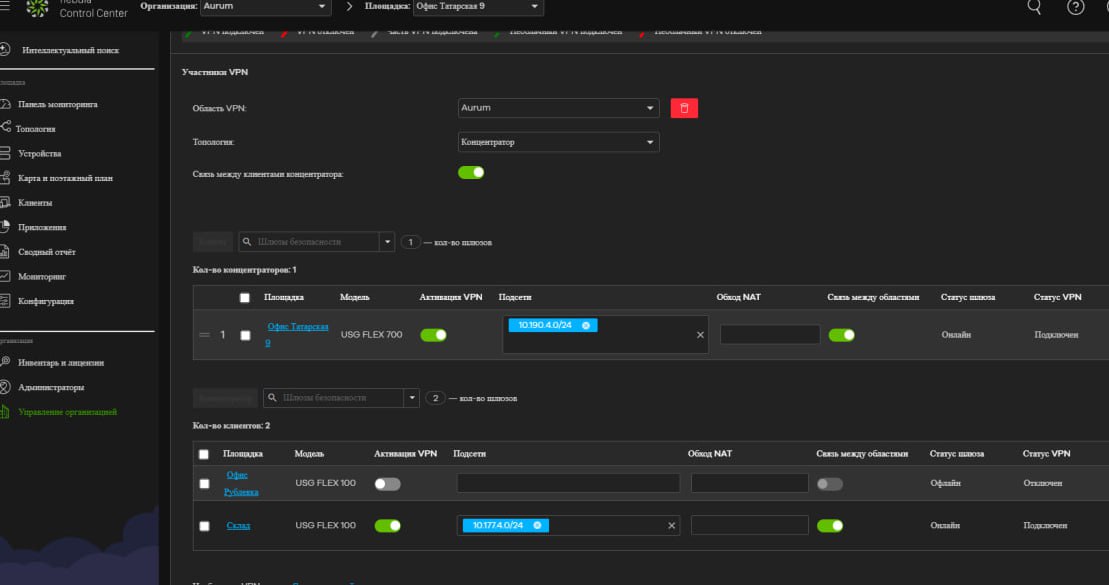Open the Топология Концентратор dropdown

coord(559,142)
